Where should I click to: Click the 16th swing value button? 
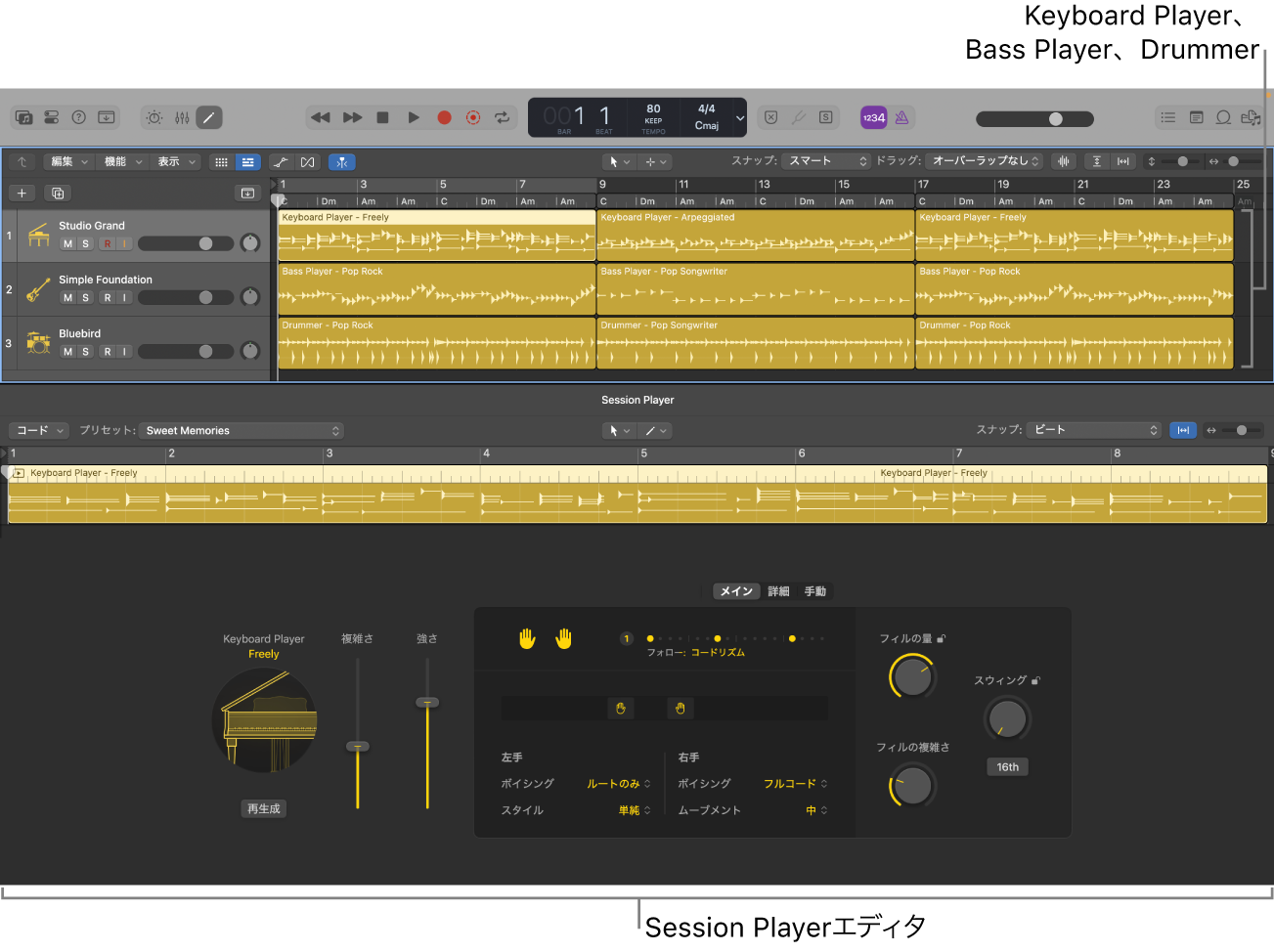click(1007, 766)
